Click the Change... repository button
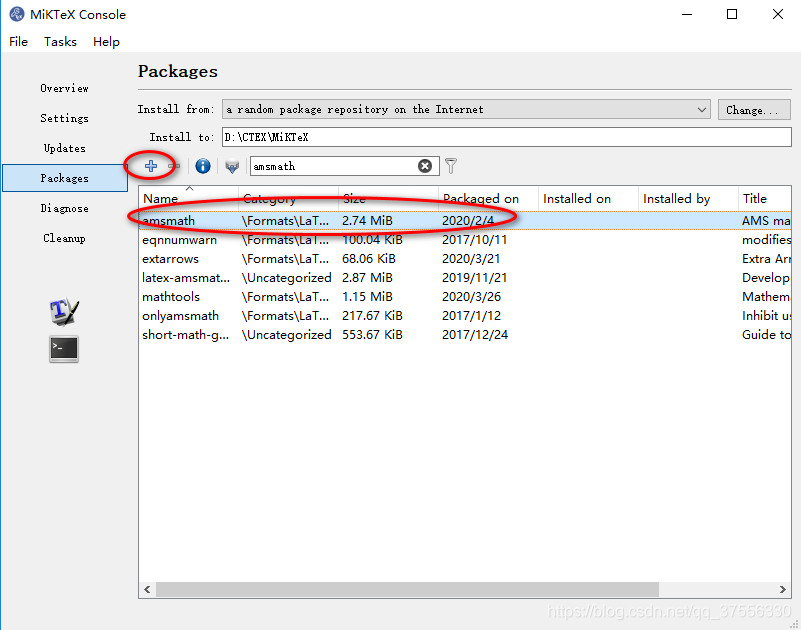Image resolution: width=801 pixels, height=630 pixels. [x=754, y=110]
